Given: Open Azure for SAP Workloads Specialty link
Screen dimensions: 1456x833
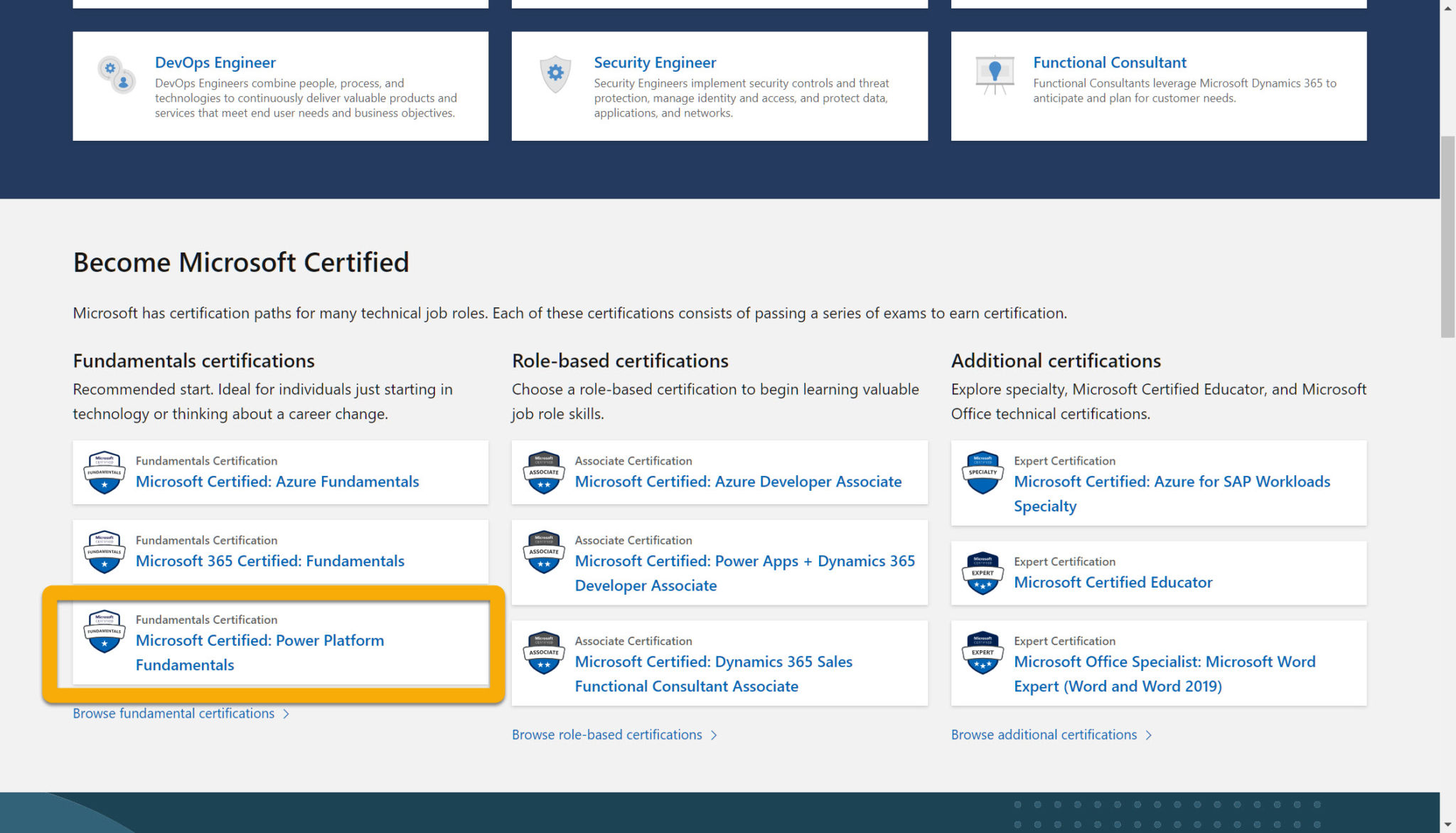Looking at the screenshot, I should pos(1172,494).
